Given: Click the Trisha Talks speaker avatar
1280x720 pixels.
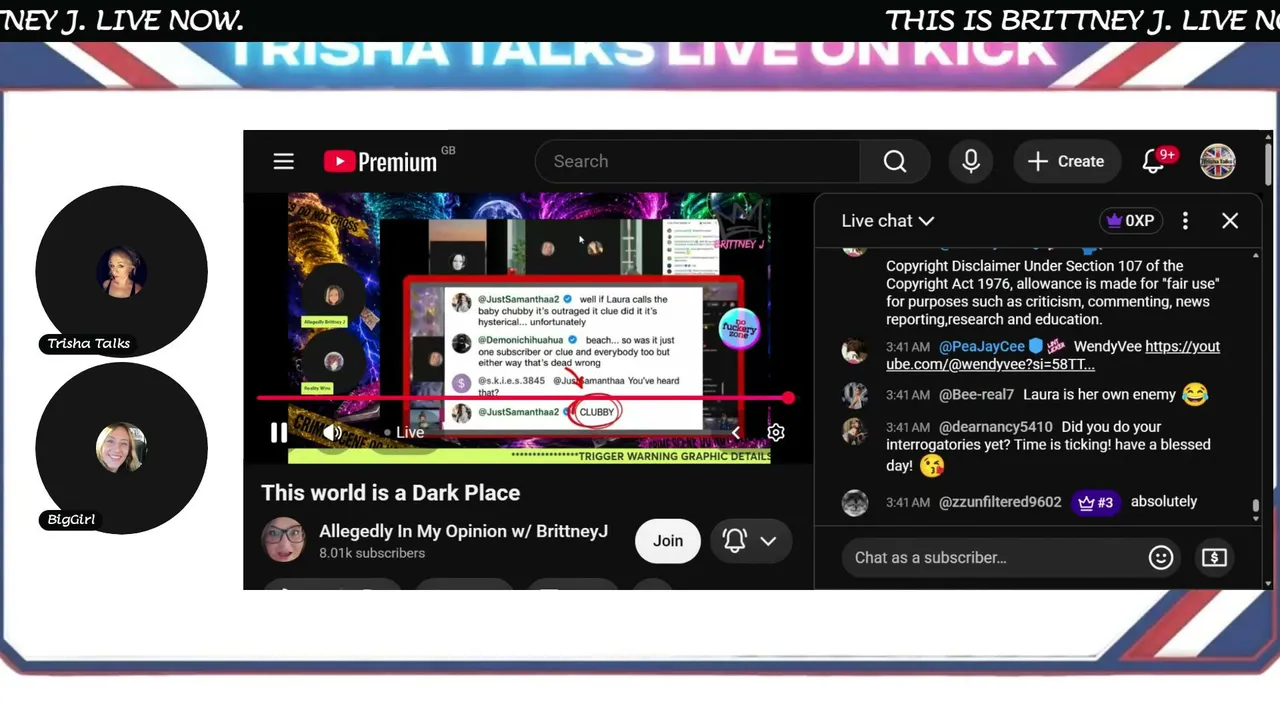Looking at the screenshot, I should click(121, 271).
